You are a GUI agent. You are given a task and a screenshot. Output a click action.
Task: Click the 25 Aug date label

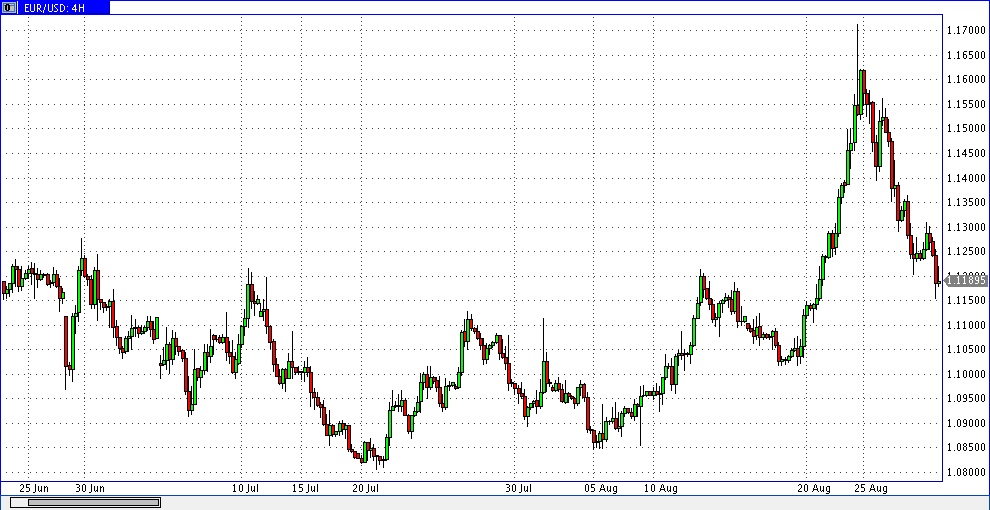[x=870, y=489]
